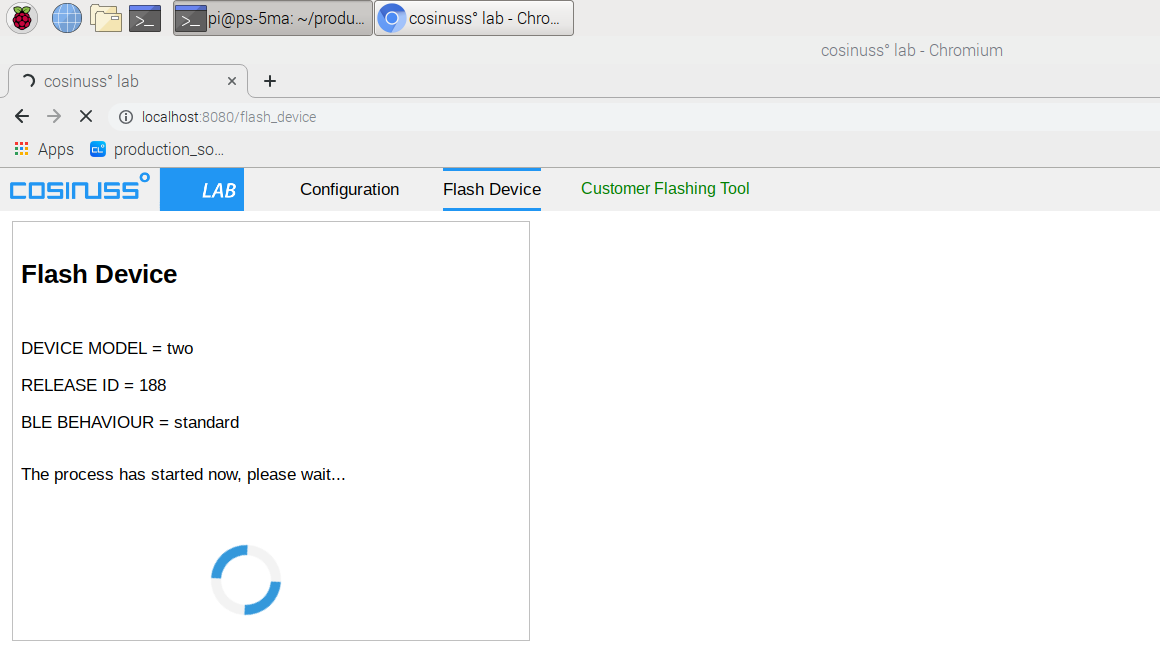Open the Apps bookmark shortcut
Image resolution: width=1160 pixels, height=653 pixels.
coord(45,149)
